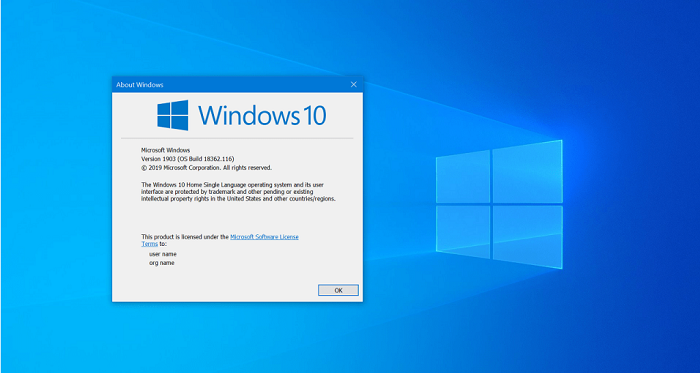Click 'Windows 10 Home Single Language' paragraph
This screenshot has height=373, width=700.
(238, 191)
